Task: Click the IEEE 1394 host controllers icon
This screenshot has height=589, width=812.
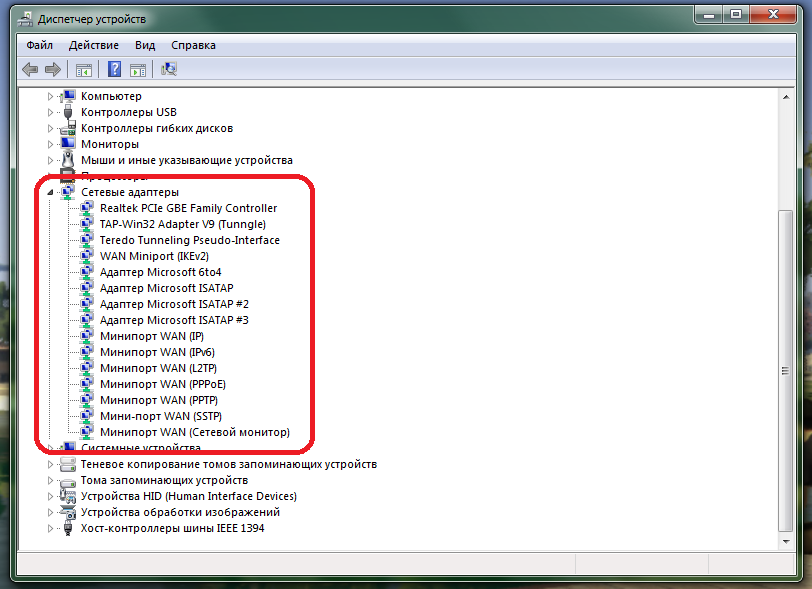Action: pyautogui.click(x=68, y=528)
